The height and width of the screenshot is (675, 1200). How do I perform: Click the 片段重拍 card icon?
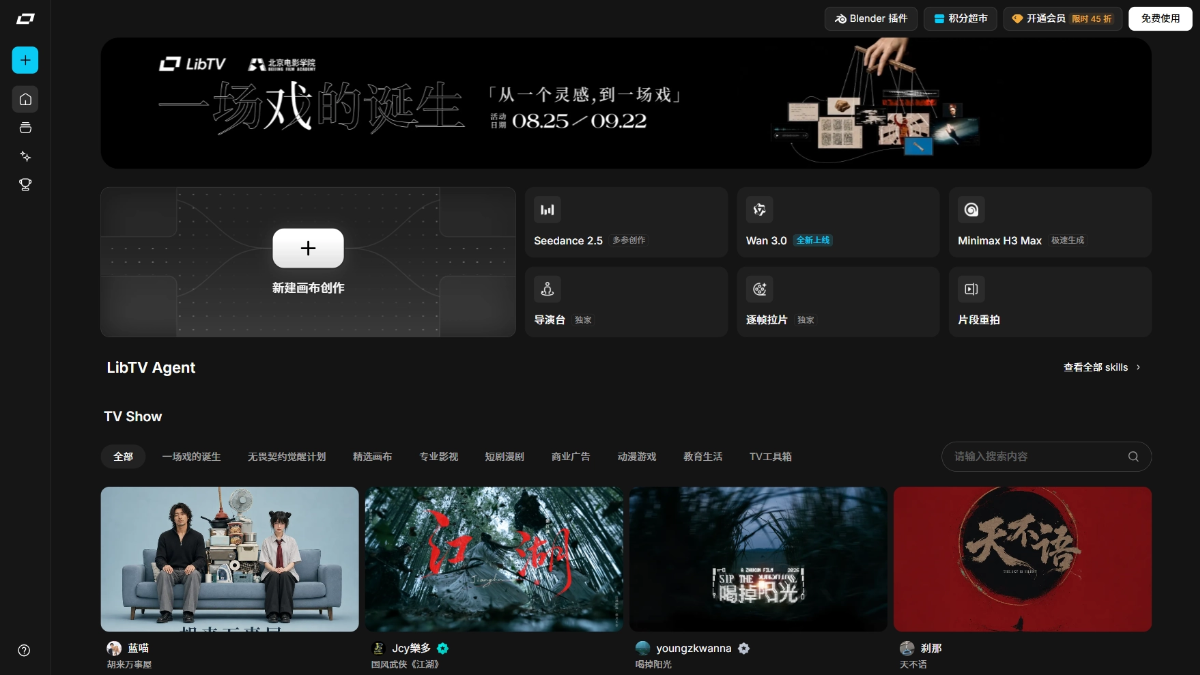click(x=971, y=289)
